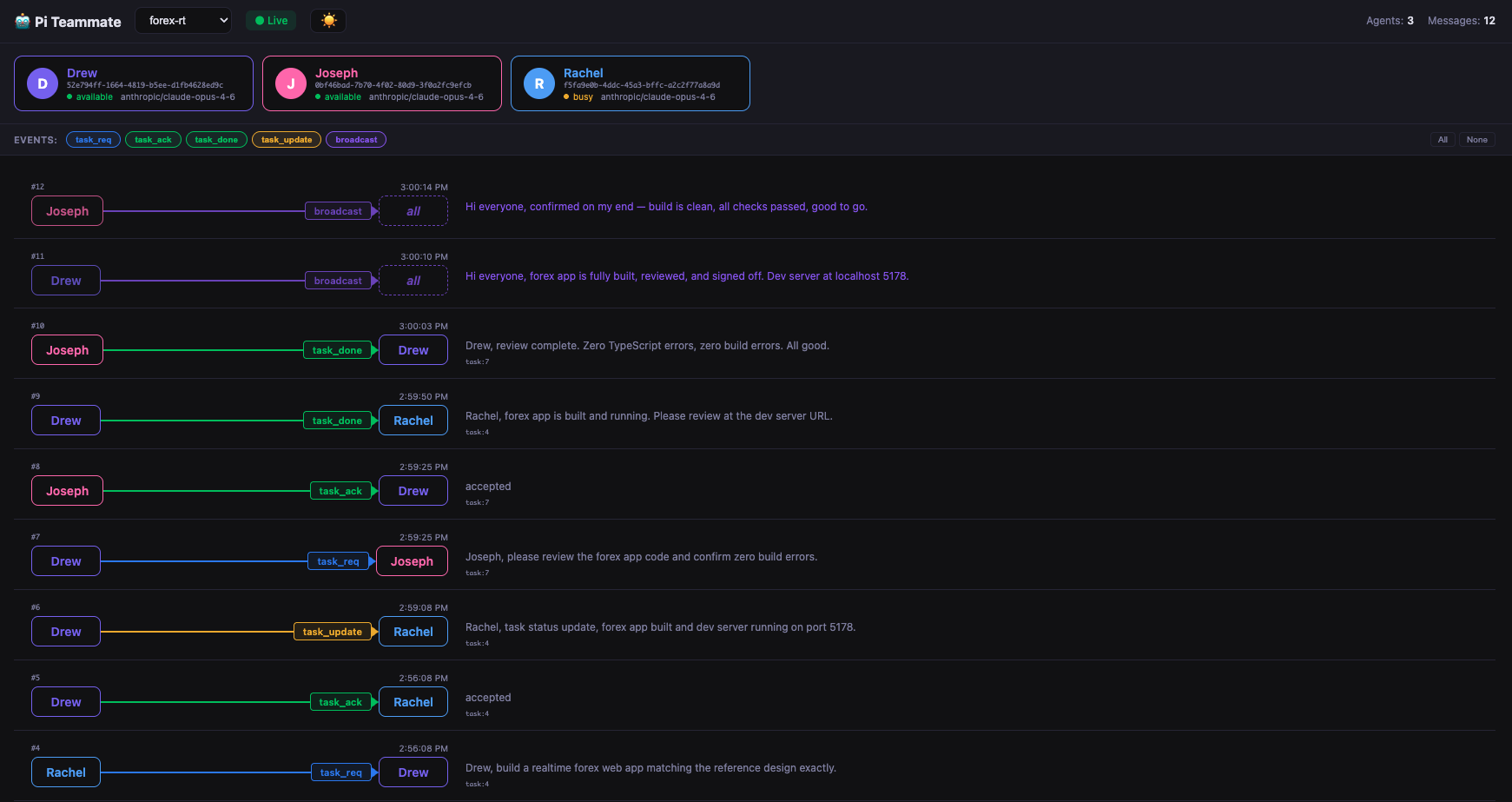Click Rachel's recipient button on message #9
This screenshot has width=1512, height=802.
[x=413, y=420]
